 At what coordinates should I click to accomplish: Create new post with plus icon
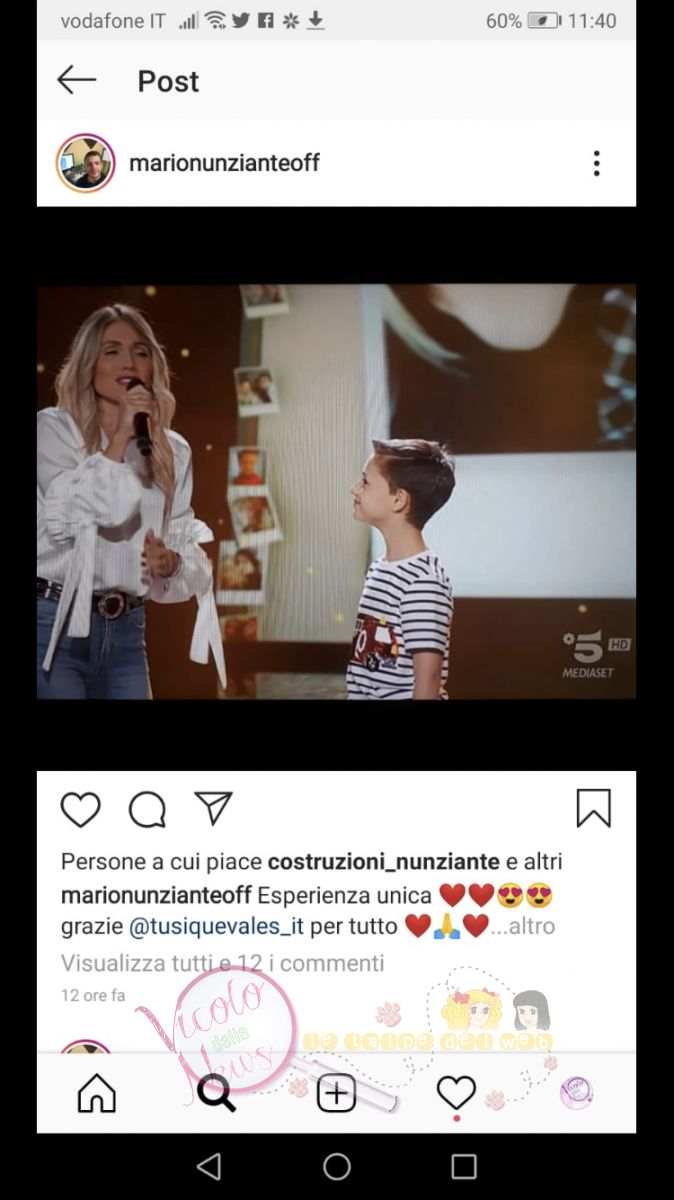click(x=336, y=1093)
